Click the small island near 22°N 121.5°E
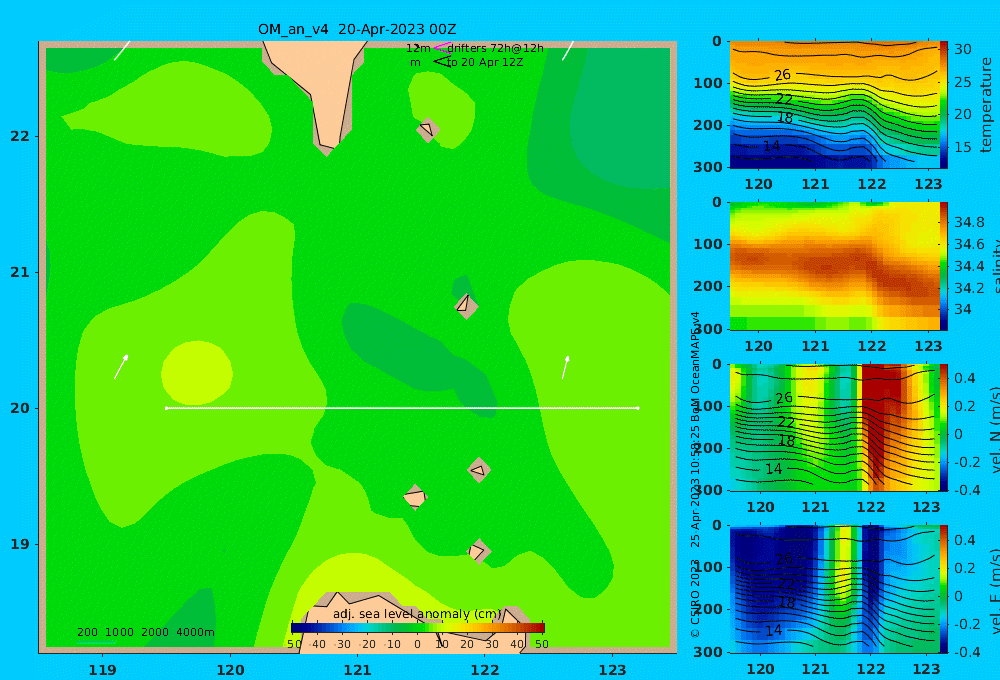This screenshot has width=1000, height=680. (427, 130)
